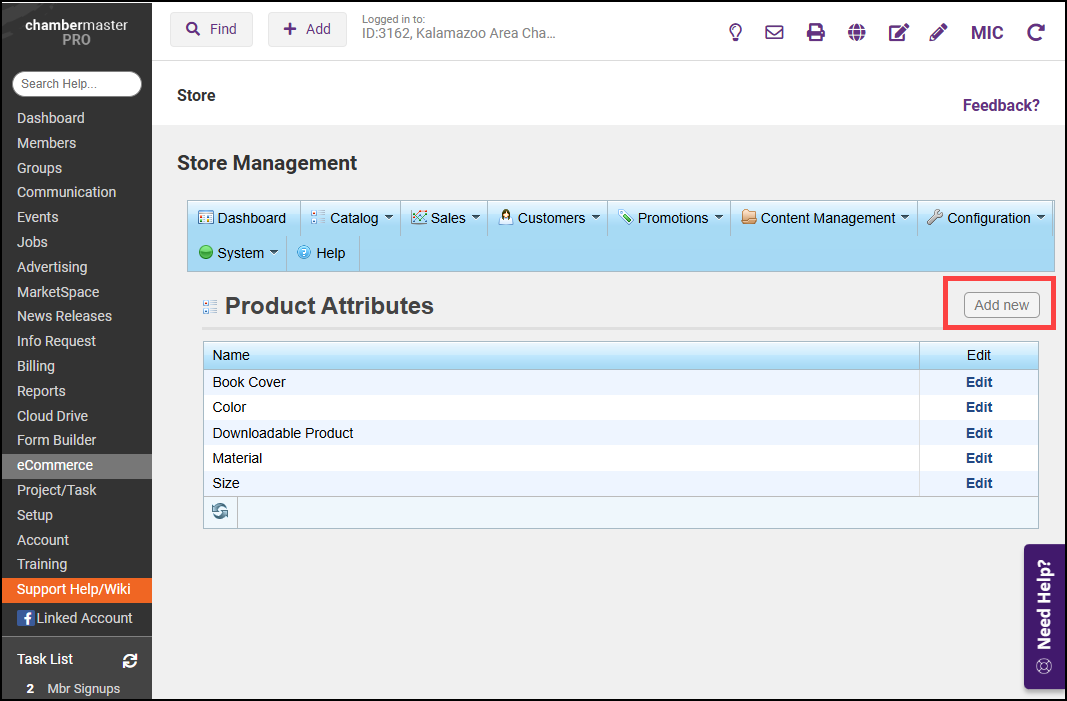Open the notepad compose icon
Viewport: 1067px width, 701px height.
(x=898, y=32)
